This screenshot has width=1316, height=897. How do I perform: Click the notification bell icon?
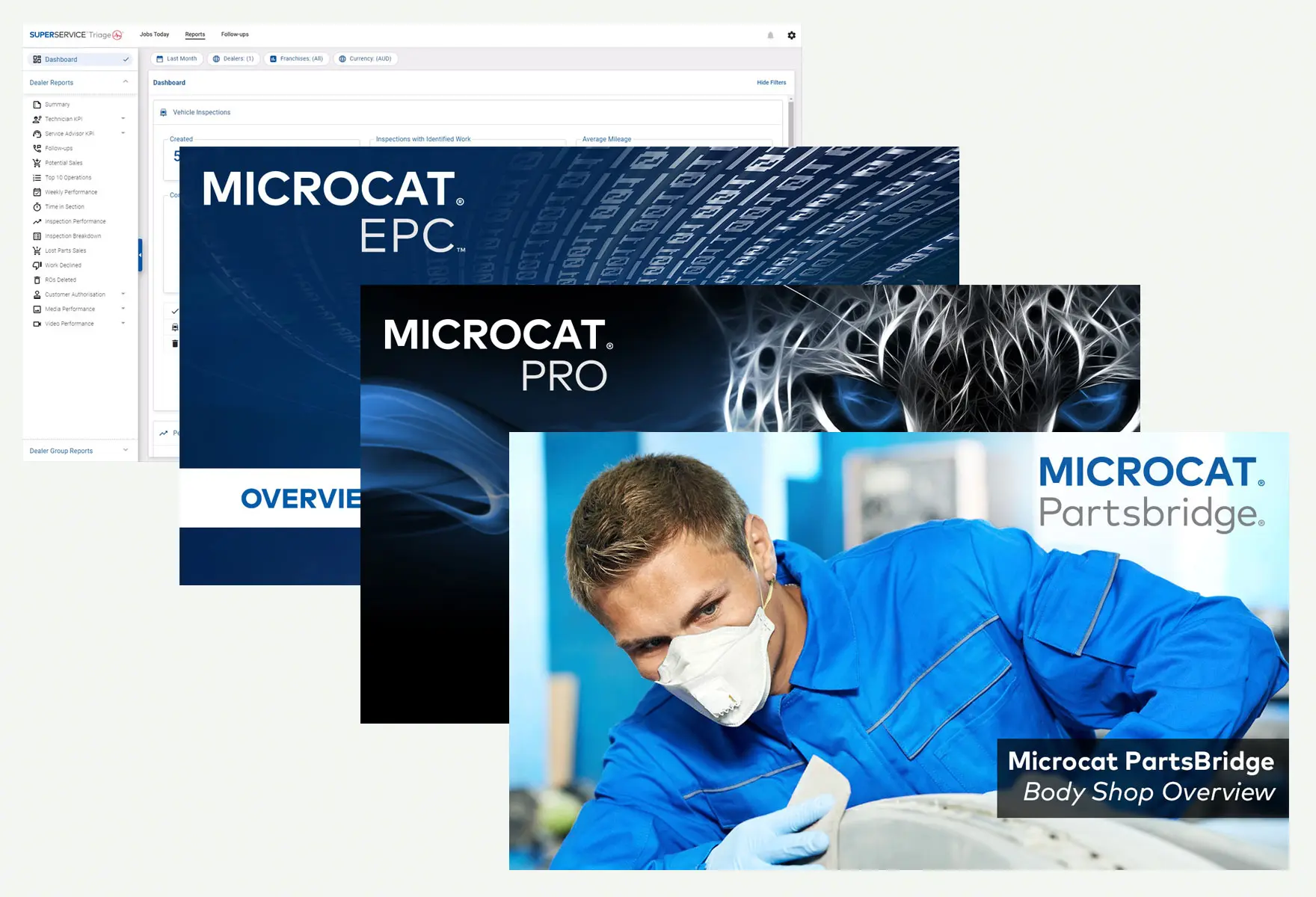pyautogui.click(x=770, y=35)
